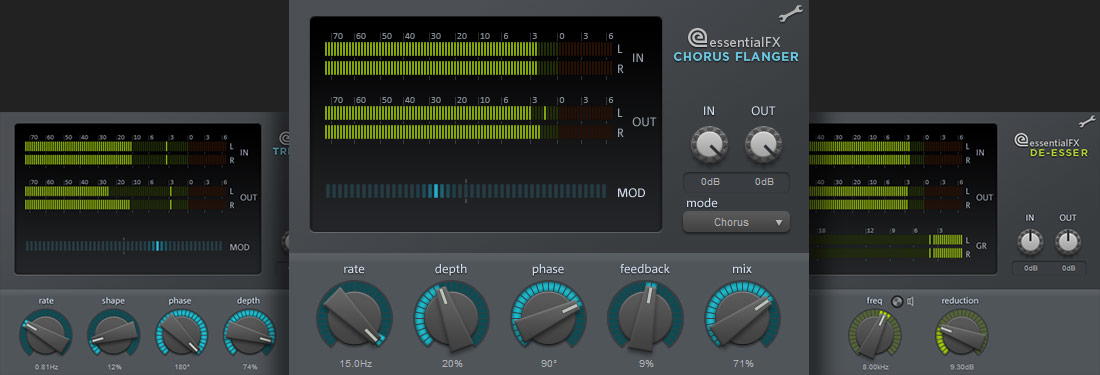The height and width of the screenshot is (375, 1100).
Task: Click the MOD meter in Tremolo window
Action: (x=123, y=246)
